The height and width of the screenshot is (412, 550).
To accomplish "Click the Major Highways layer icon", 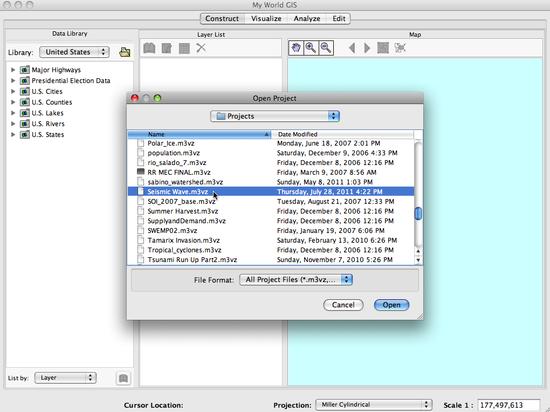I will pyautogui.click(x=25, y=70).
